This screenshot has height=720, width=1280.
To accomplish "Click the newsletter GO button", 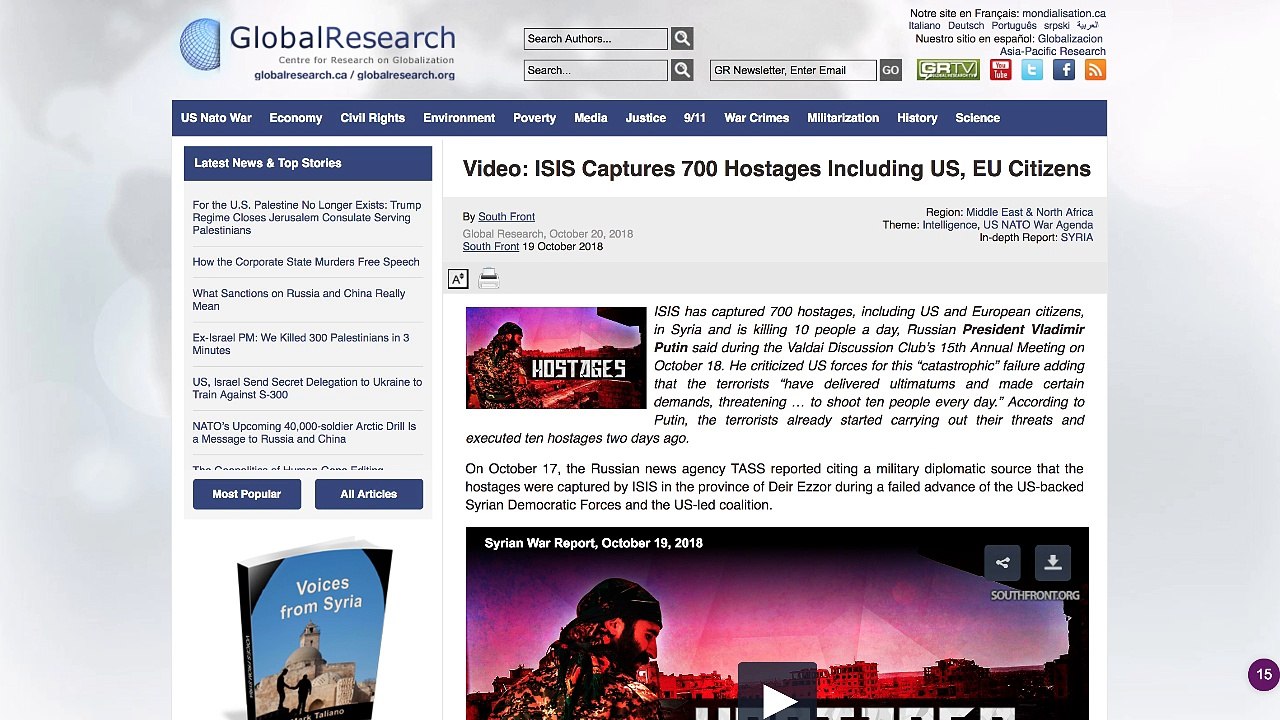I will tap(890, 70).
